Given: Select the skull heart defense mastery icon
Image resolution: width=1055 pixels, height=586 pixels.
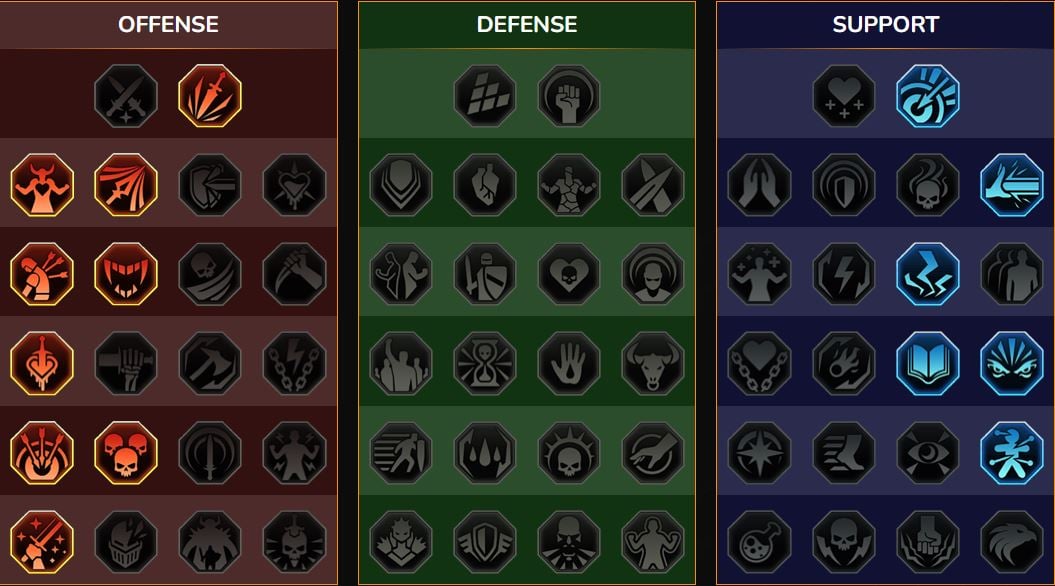Looking at the screenshot, I should [569, 274].
